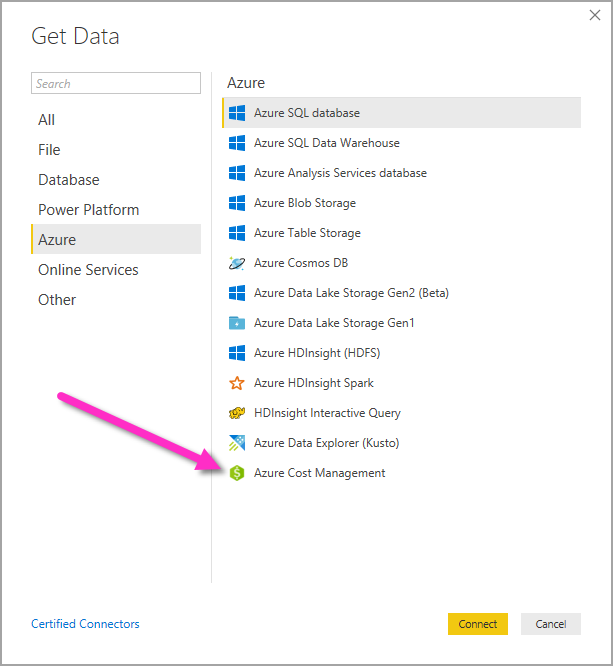Select the File category
The height and width of the screenshot is (666, 613).
(116, 150)
